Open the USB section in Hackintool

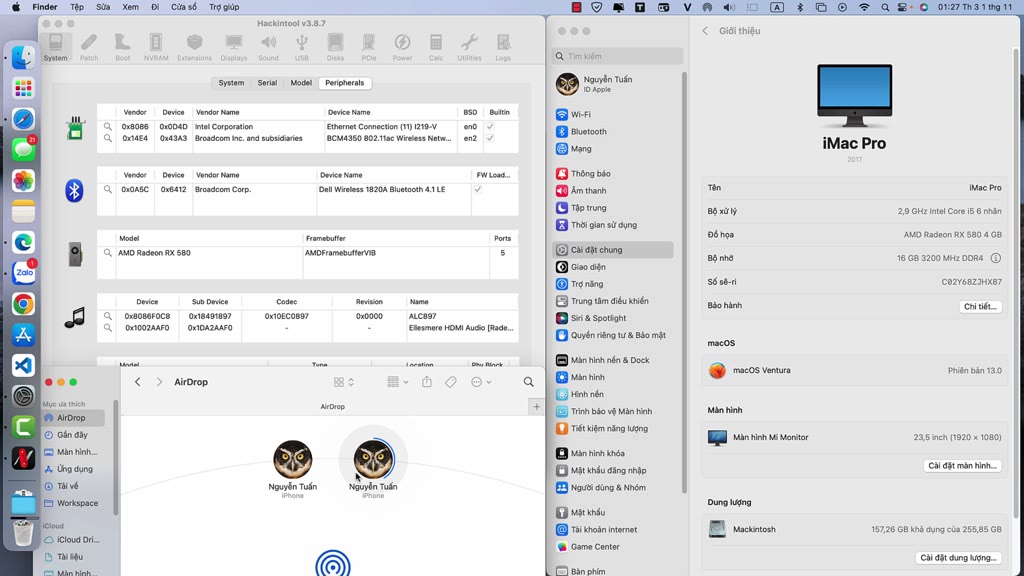coord(301,46)
